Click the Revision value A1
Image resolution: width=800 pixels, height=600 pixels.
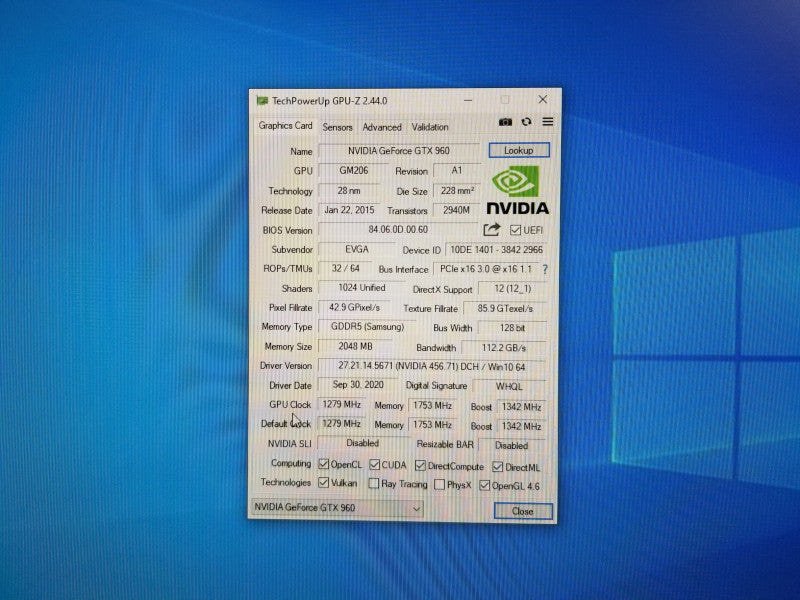point(457,170)
